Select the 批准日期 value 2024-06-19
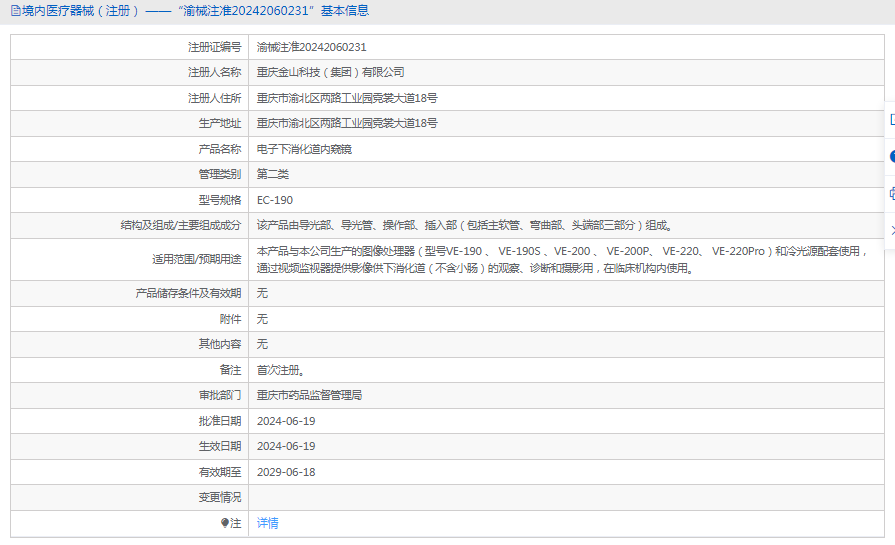The width and height of the screenshot is (895, 545). [286, 421]
